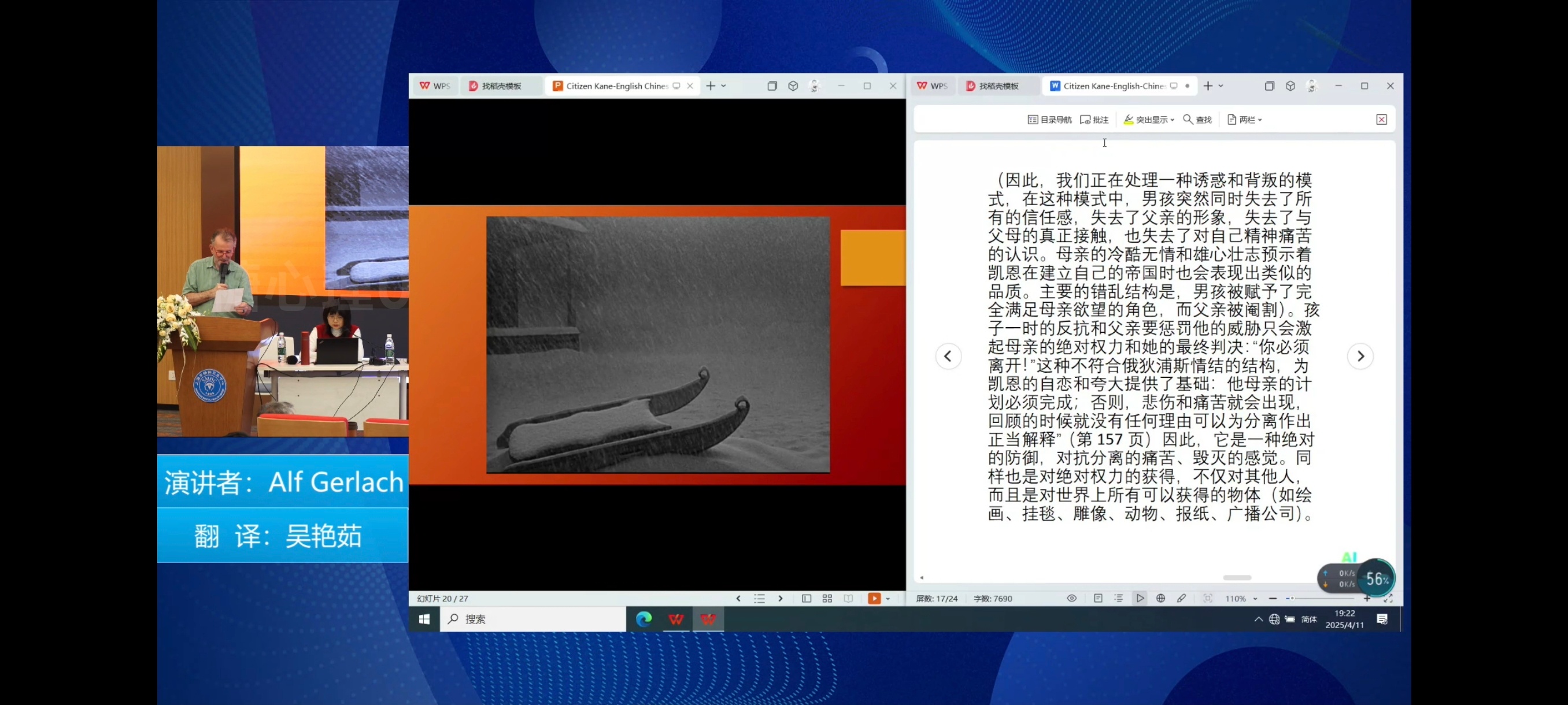Exit reading mode with red X button

(x=1382, y=120)
